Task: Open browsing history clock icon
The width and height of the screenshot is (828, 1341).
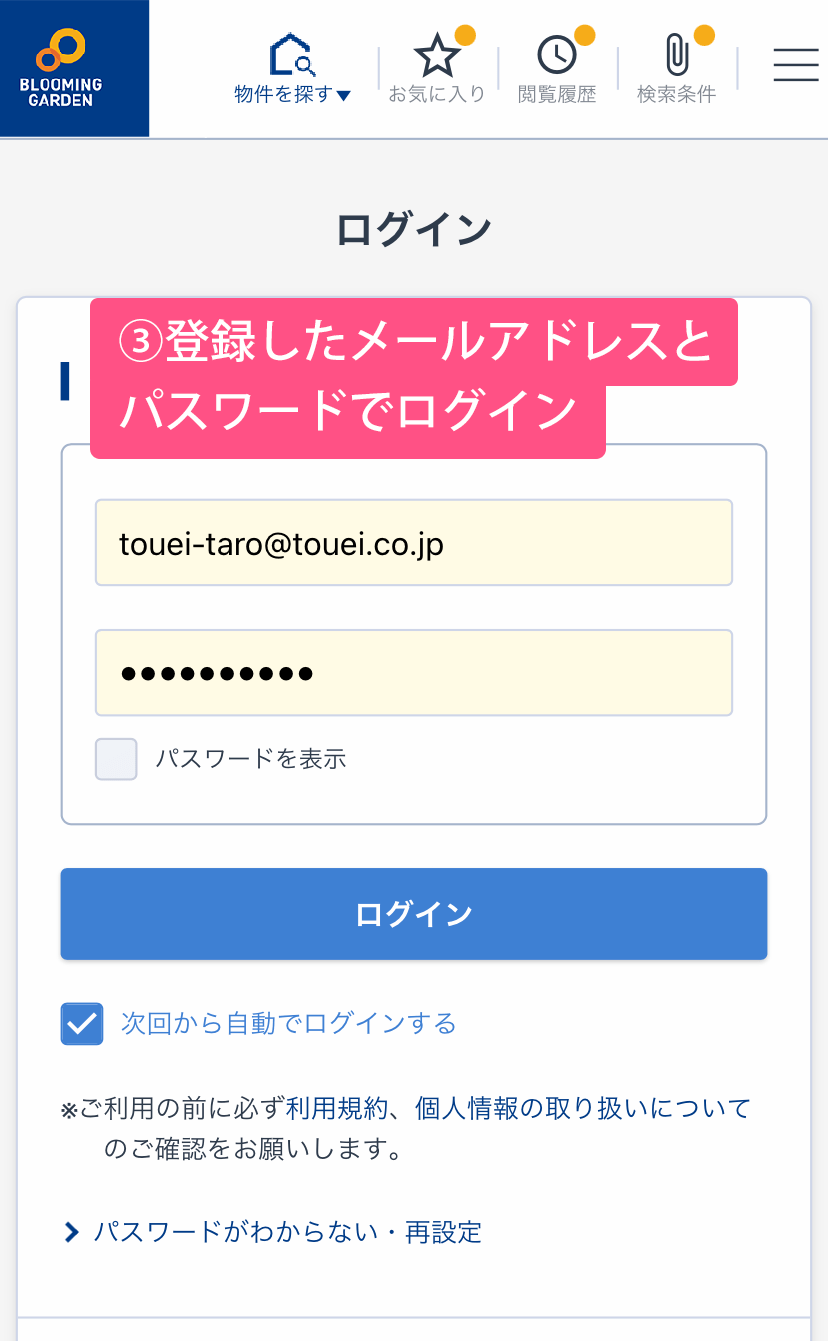Action: [x=556, y=56]
